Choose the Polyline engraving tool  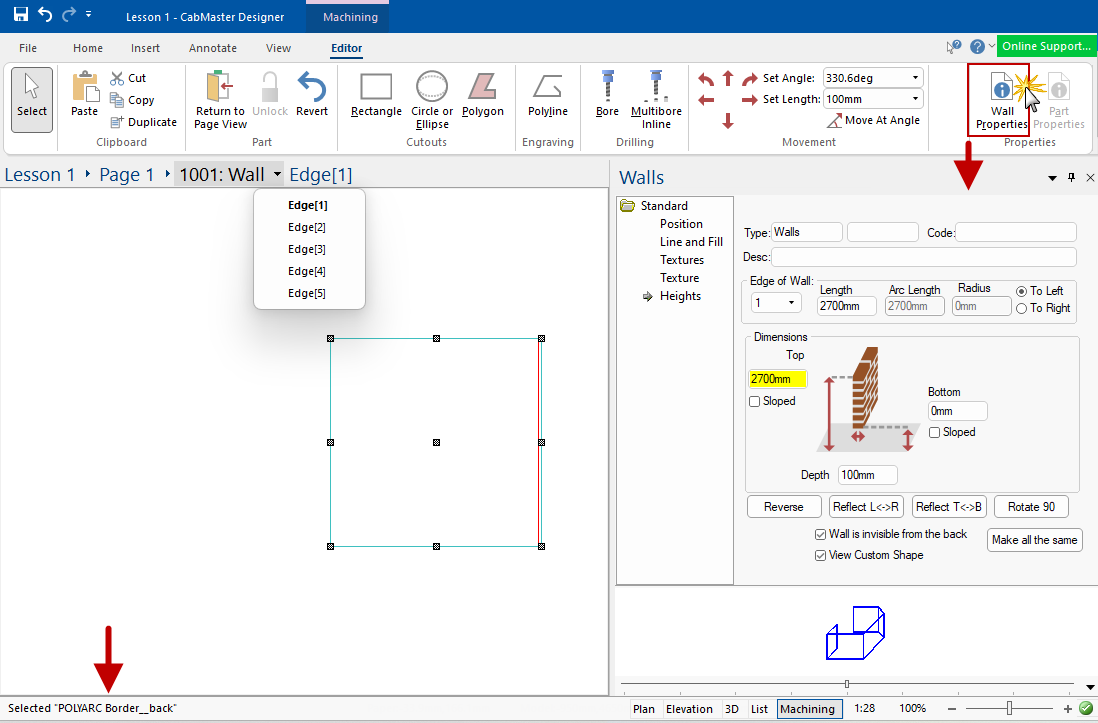tap(547, 97)
